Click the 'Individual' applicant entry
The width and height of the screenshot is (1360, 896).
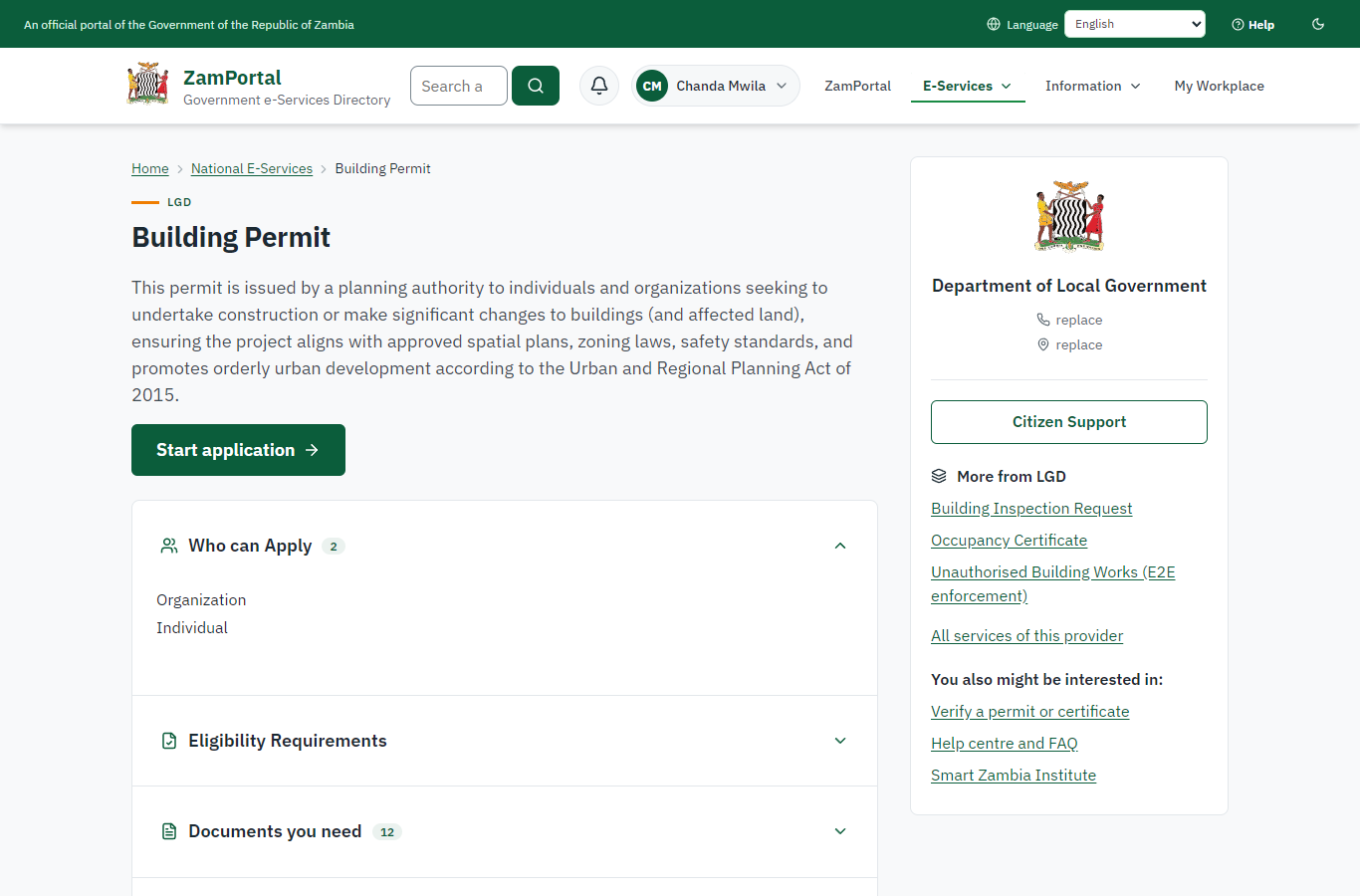pyautogui.click(x=192, y=627)
